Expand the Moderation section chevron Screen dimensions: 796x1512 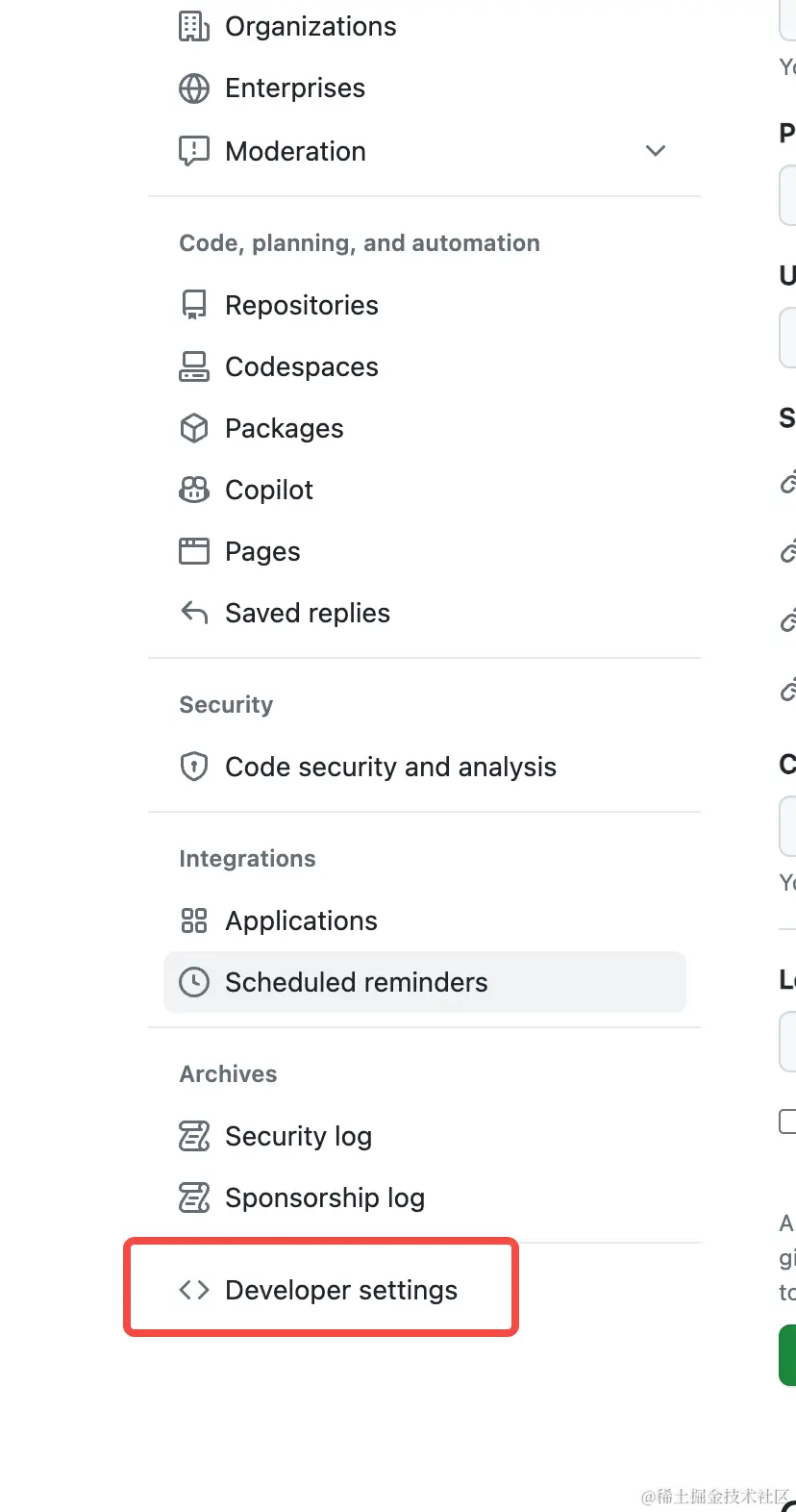(x=656, y=151)
